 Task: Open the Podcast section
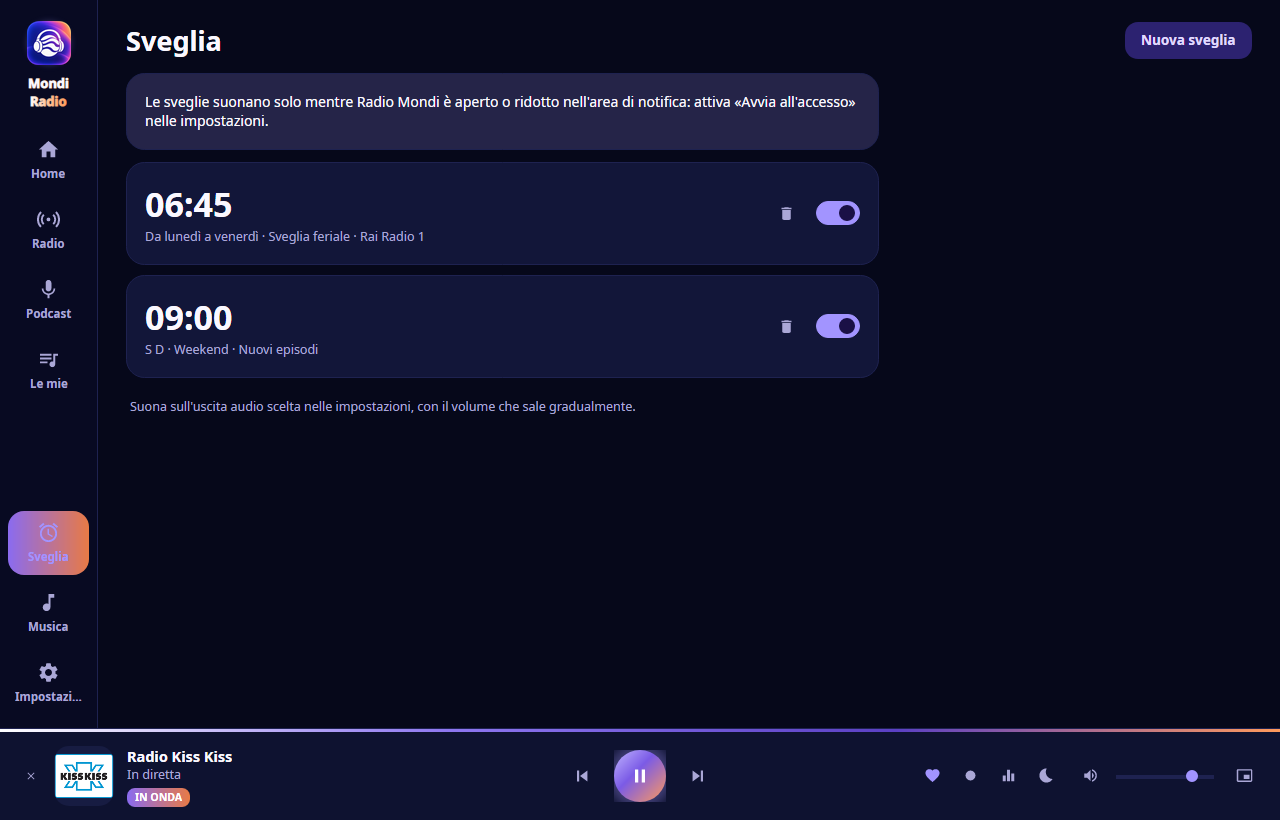tap(48, 301)
